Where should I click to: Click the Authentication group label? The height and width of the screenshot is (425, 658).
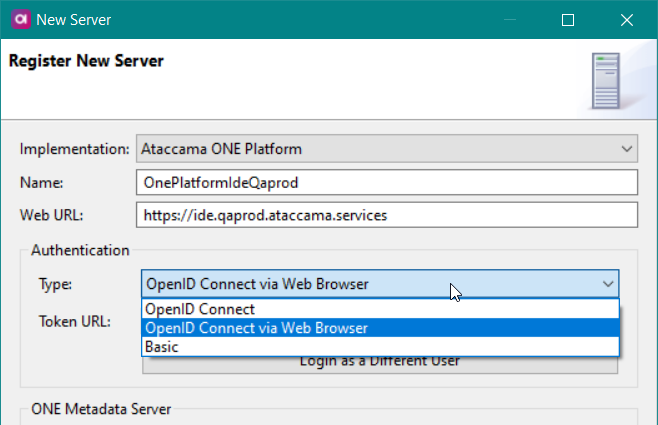[80, 250]
